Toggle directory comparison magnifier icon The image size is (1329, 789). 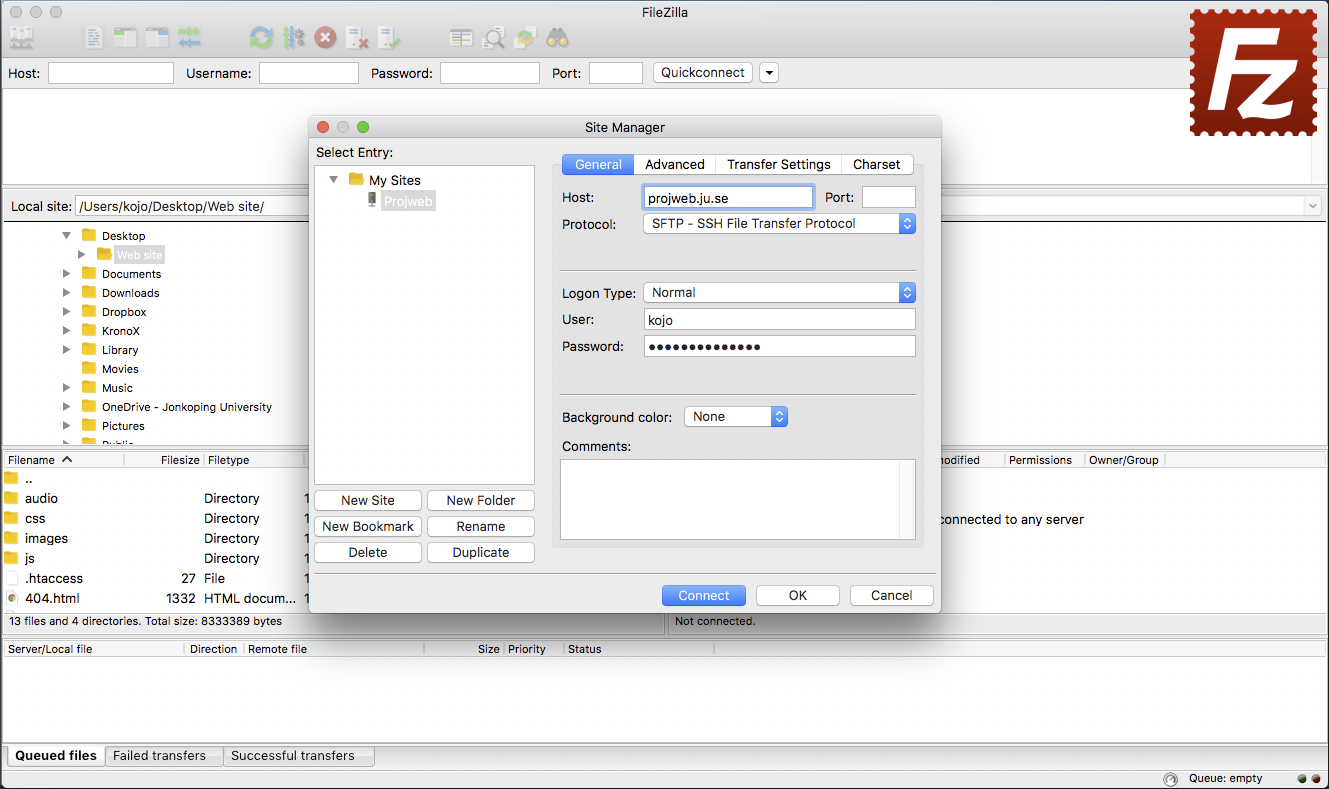click(493, 38)
